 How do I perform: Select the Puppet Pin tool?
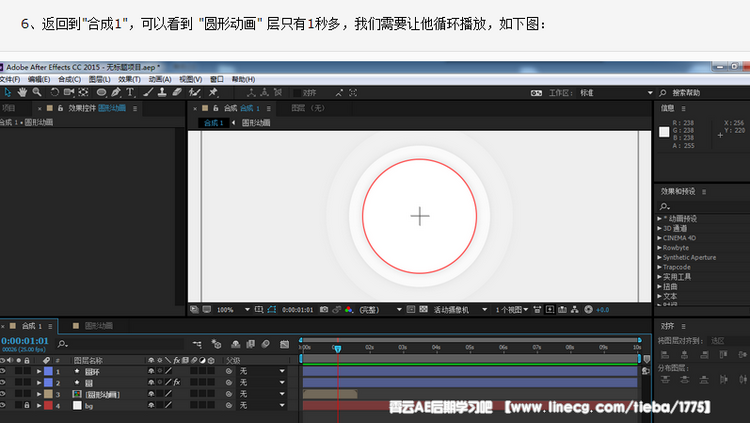point(213,92)
